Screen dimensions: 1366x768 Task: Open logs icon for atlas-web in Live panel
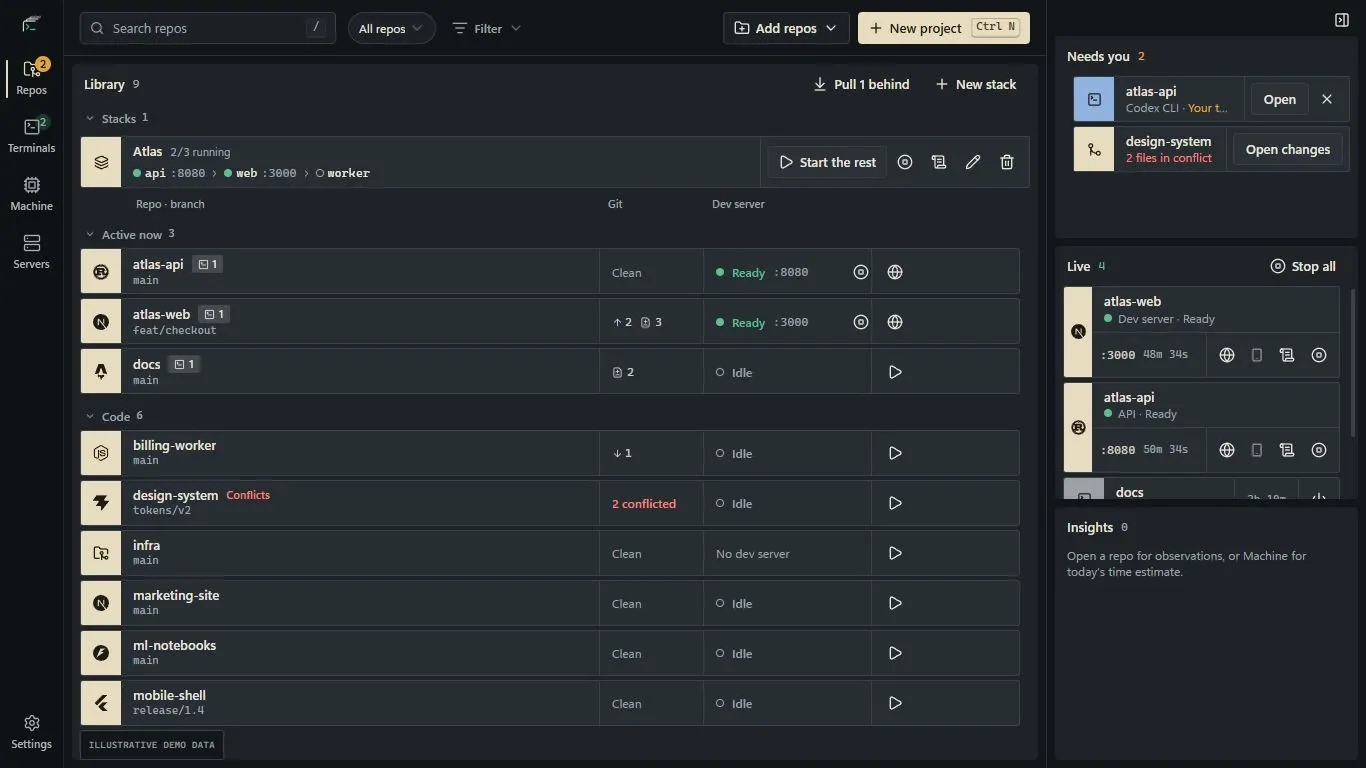[x=1287, y=355]
